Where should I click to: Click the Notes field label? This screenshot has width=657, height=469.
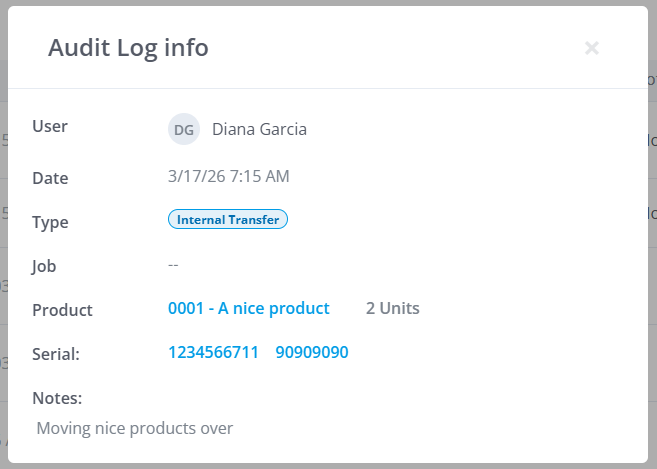click(57, 398)
